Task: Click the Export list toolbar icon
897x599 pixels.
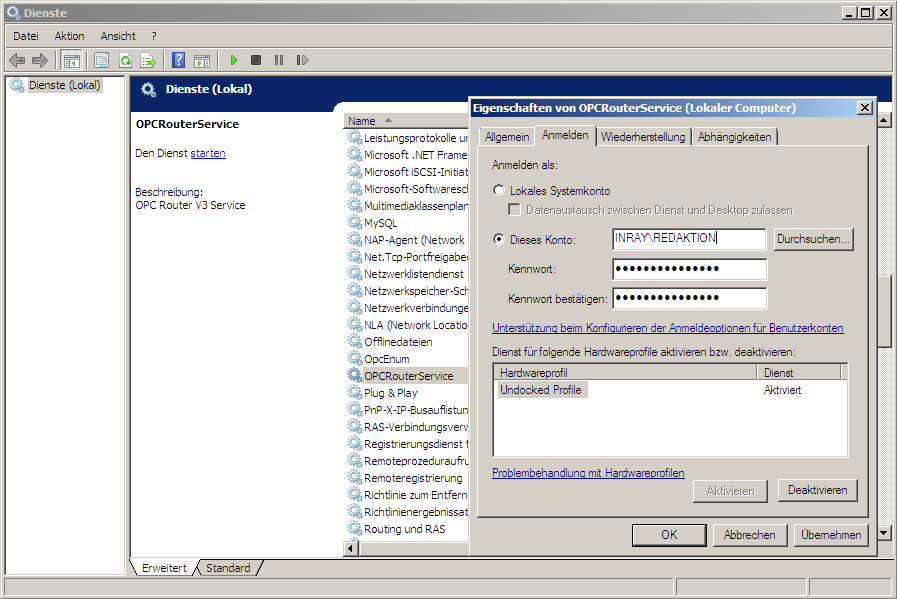Action: [149, 60]
